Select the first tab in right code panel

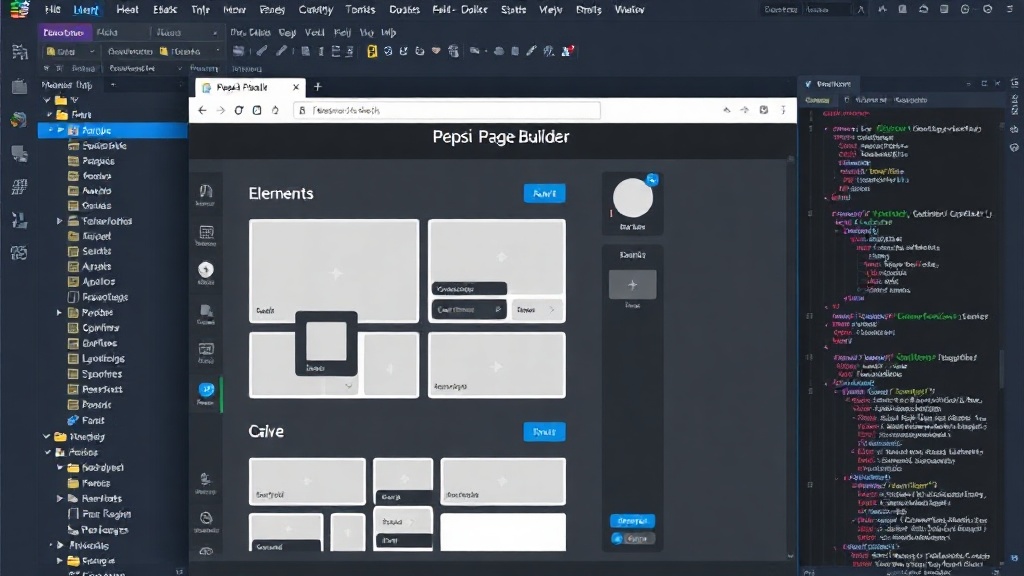click(x=817, y=100)
